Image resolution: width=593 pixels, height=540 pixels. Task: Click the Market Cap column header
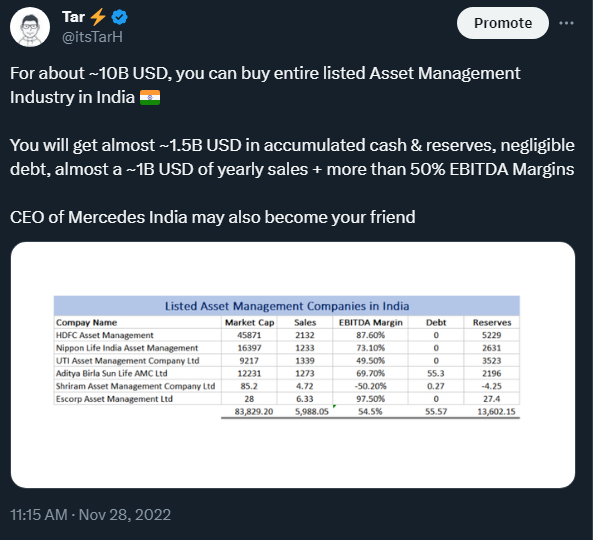[249, 323]
